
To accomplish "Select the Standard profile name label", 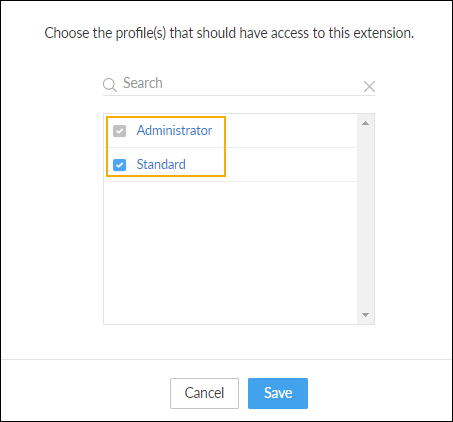I will pos(161,164).
